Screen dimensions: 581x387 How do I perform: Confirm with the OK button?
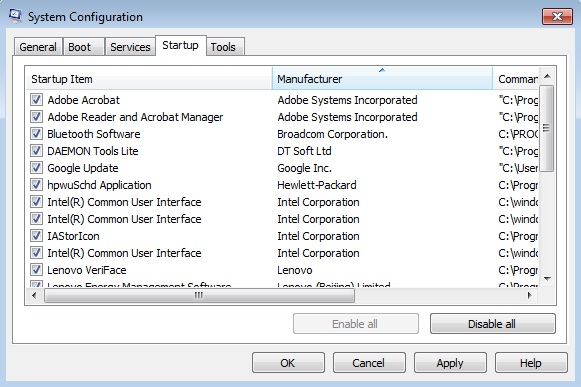(x=288, y=363)
